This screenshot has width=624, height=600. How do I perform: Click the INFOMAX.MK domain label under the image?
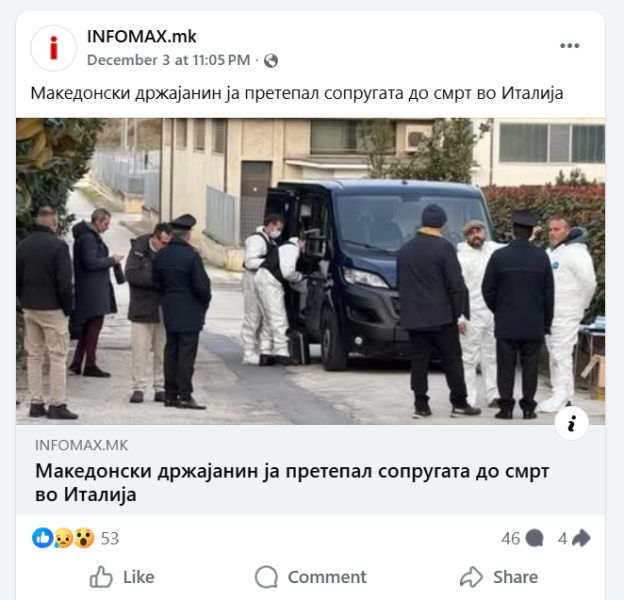tap(82, 445)
